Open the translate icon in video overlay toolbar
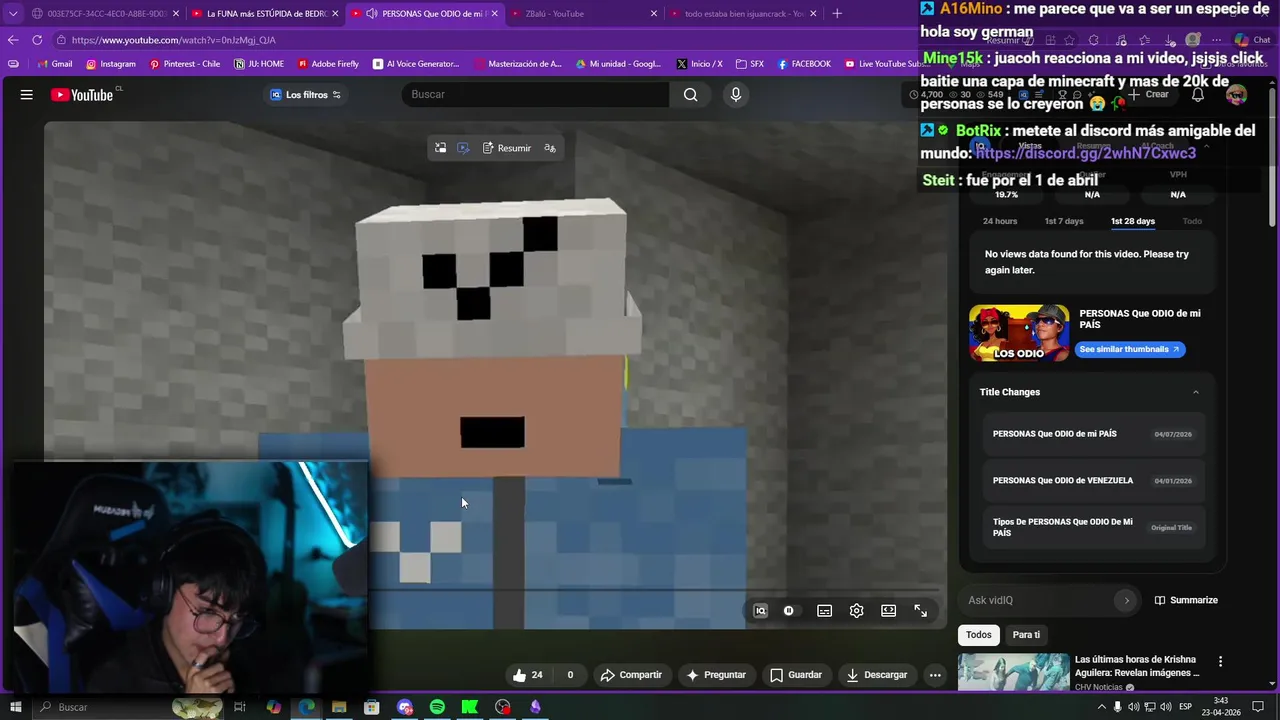The width and height of the screenshot is (1280, 720). tap(550, 148)
